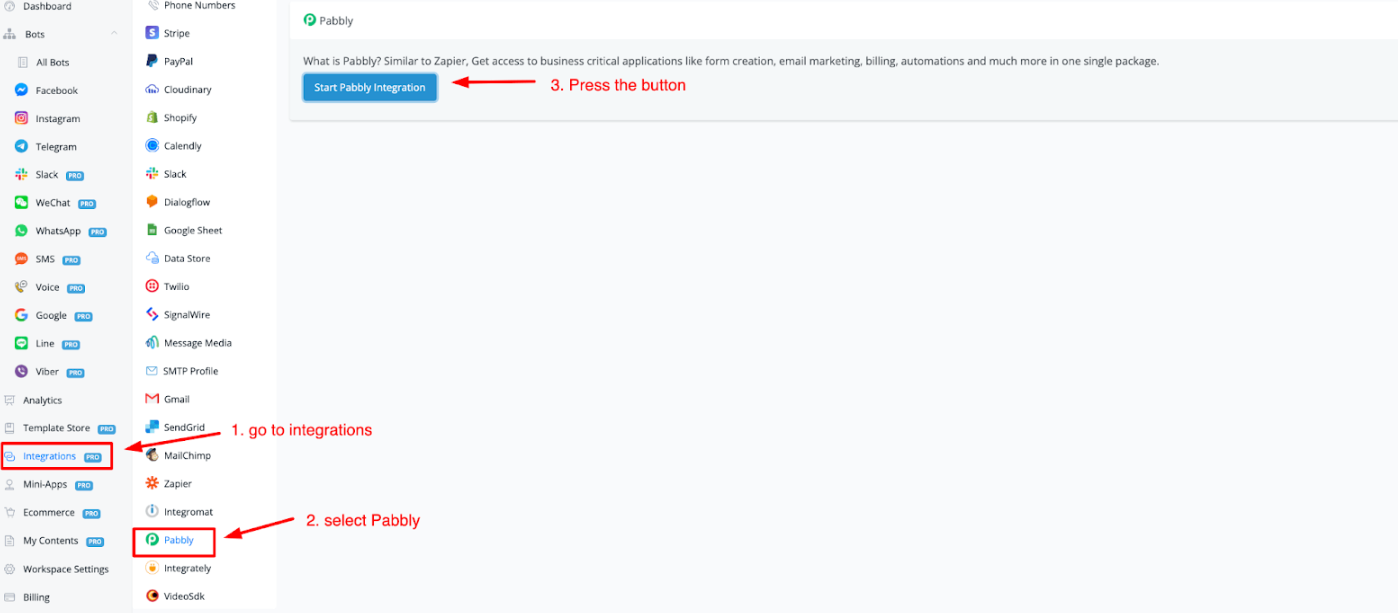Select MailChimp integration
The image size is (1398, 613).
186,455
